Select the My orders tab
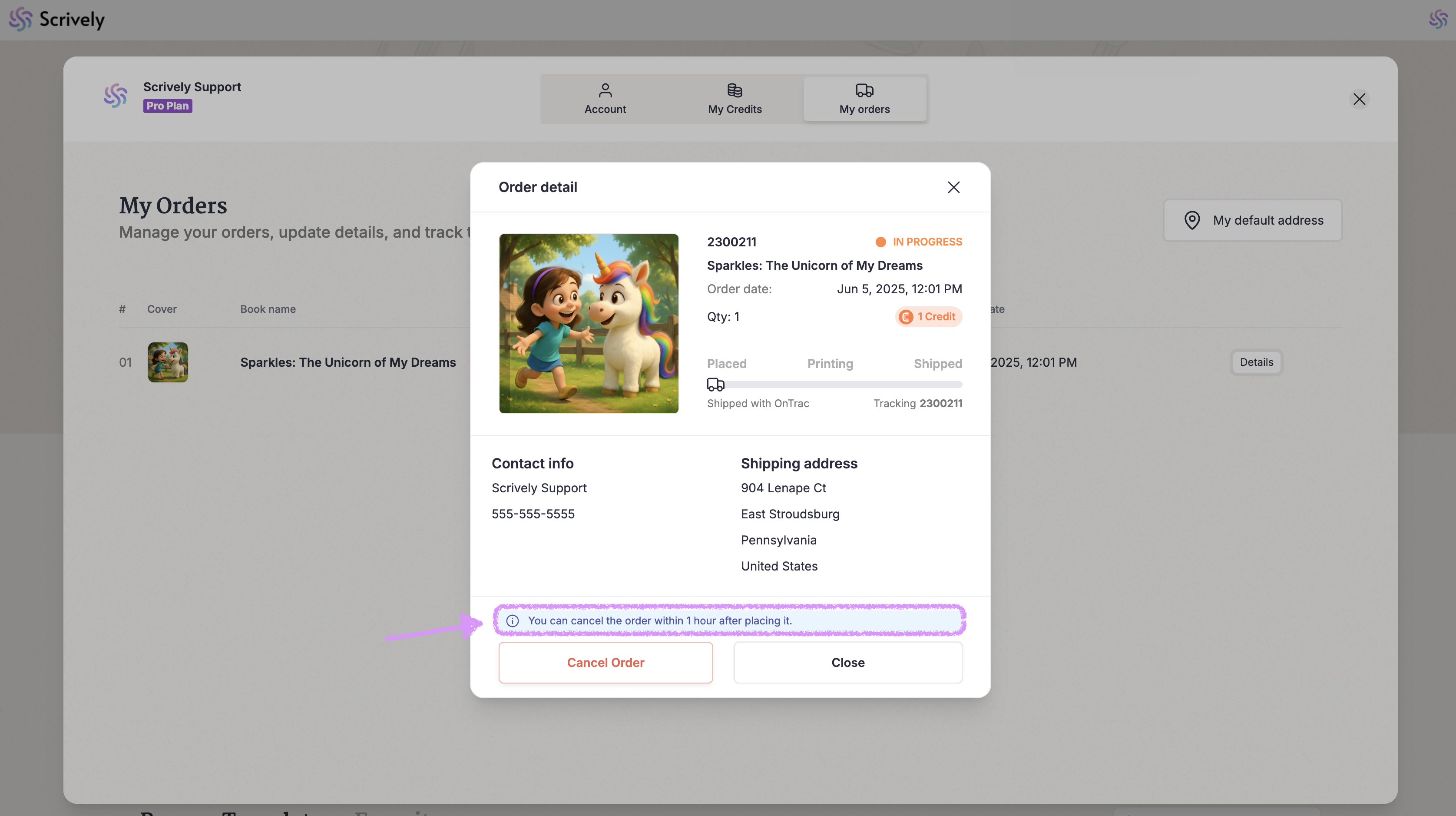 [864, 99]
